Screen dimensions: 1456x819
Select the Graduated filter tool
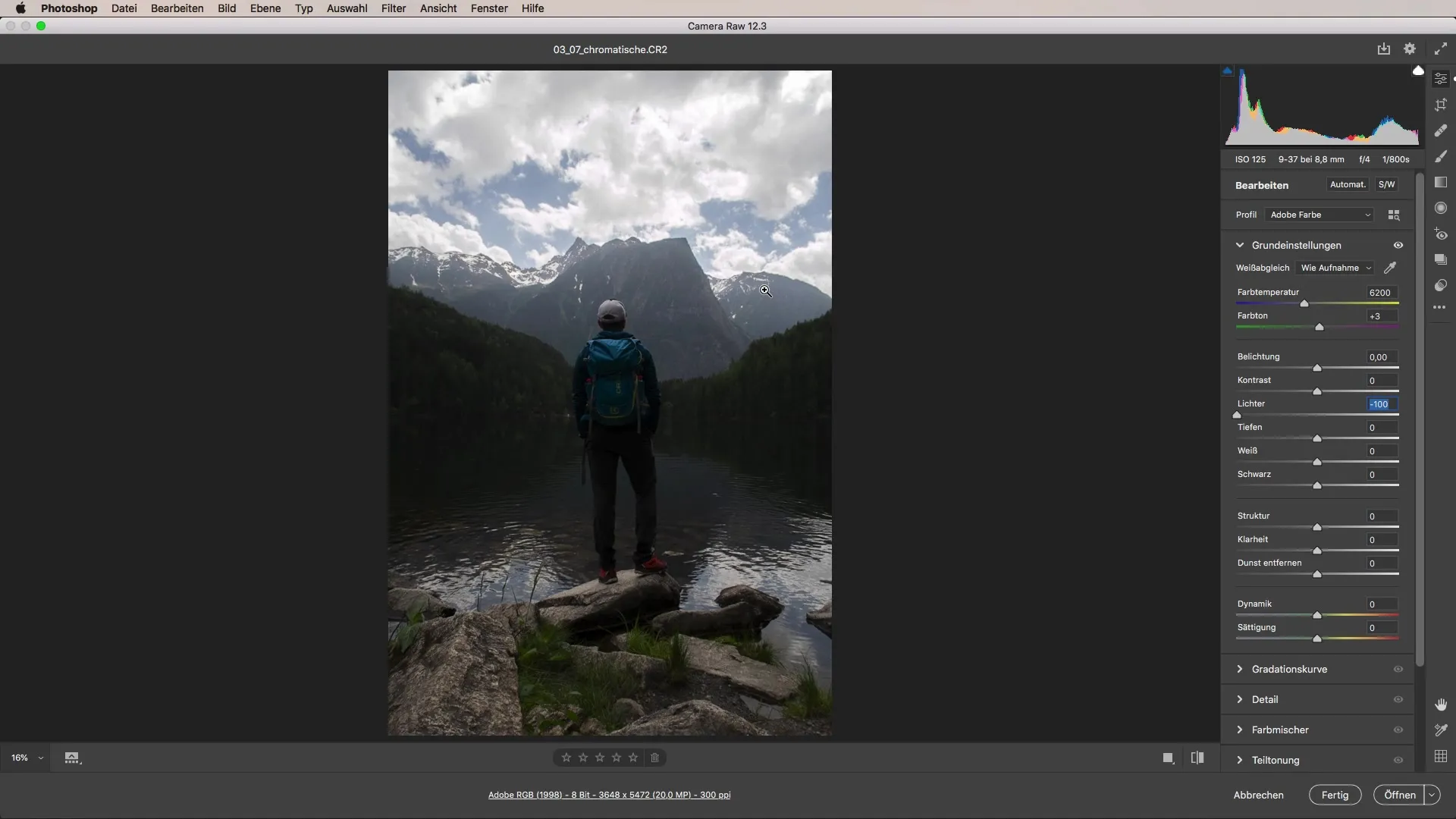1441,182
